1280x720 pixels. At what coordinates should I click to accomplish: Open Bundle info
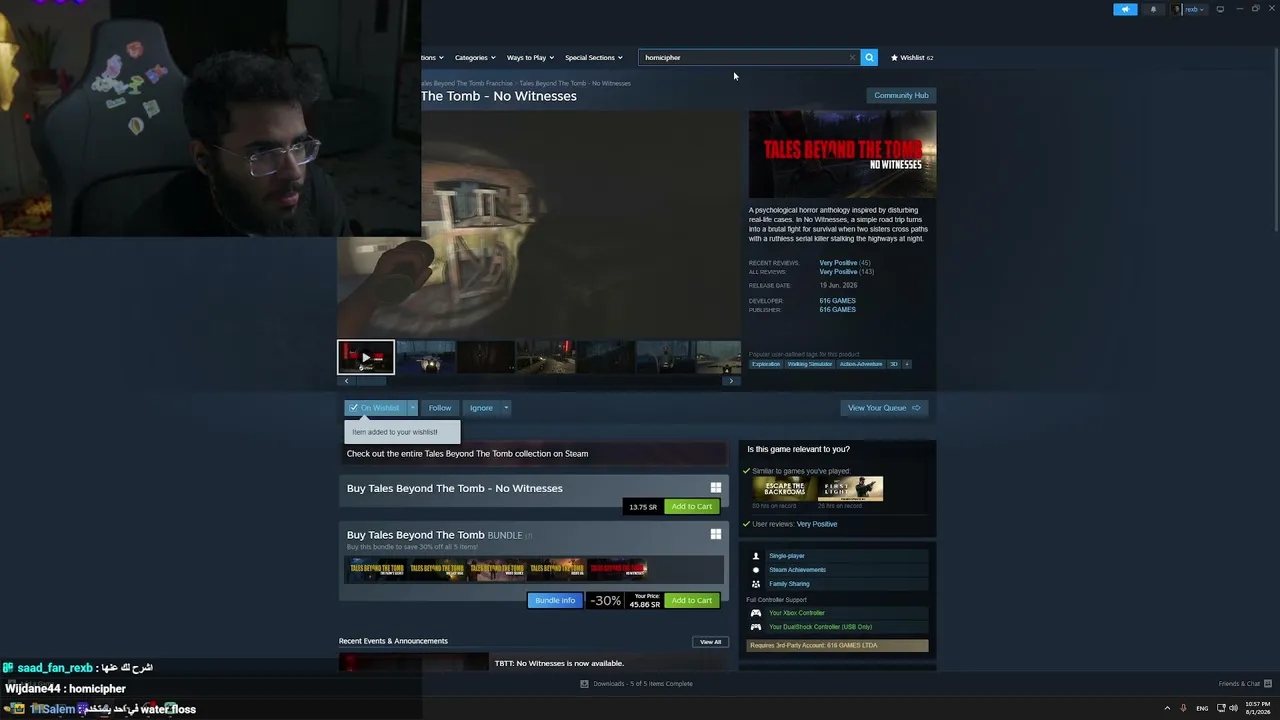(555, 601)
